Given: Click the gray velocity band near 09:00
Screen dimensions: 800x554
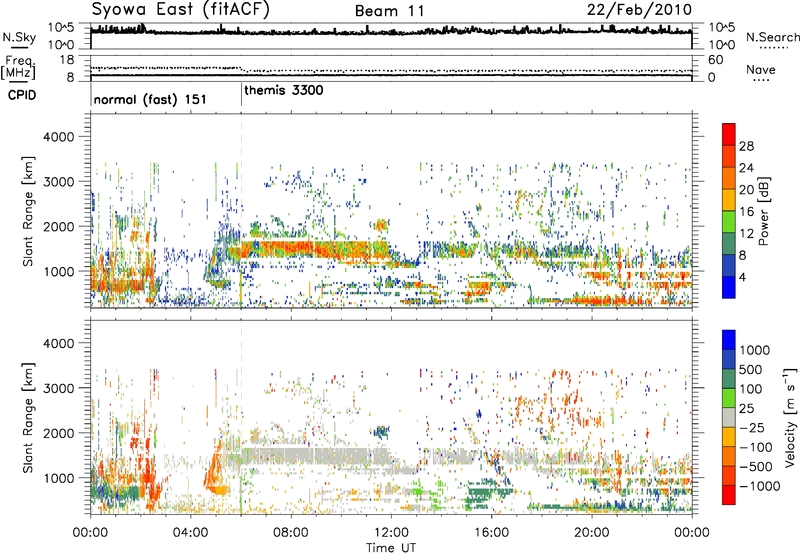Looking at the screenshot, I should pyautogui.click(x=316, y=455).
